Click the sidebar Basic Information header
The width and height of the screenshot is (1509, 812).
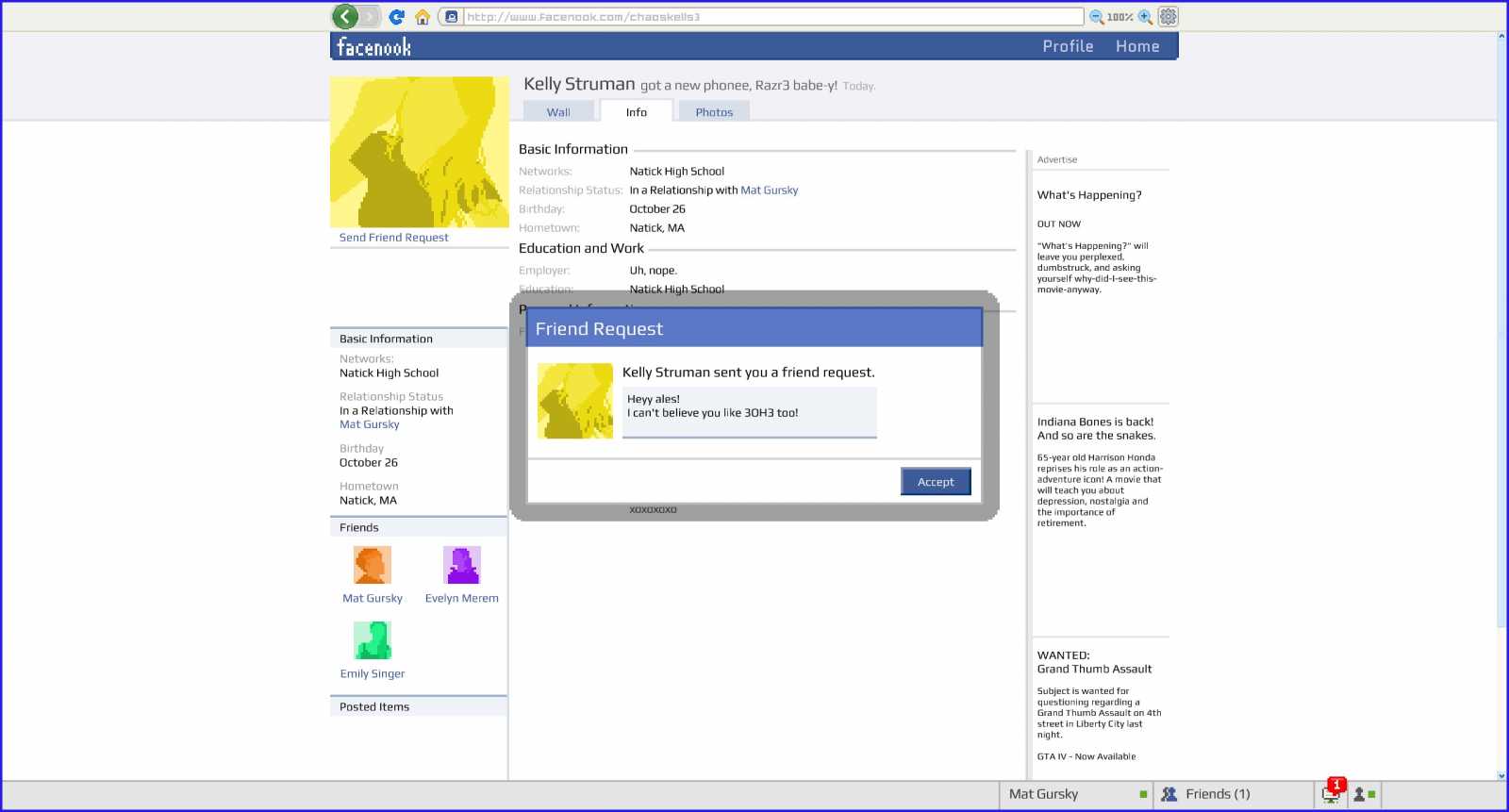point(419,340)
